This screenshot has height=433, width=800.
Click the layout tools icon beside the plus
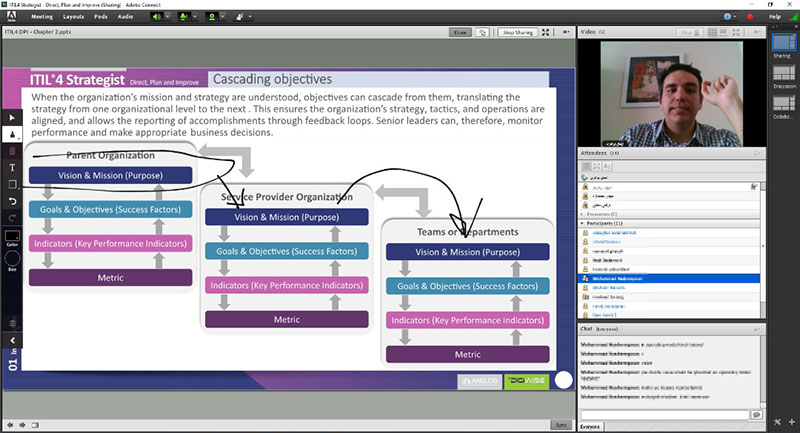click(778, 422)
